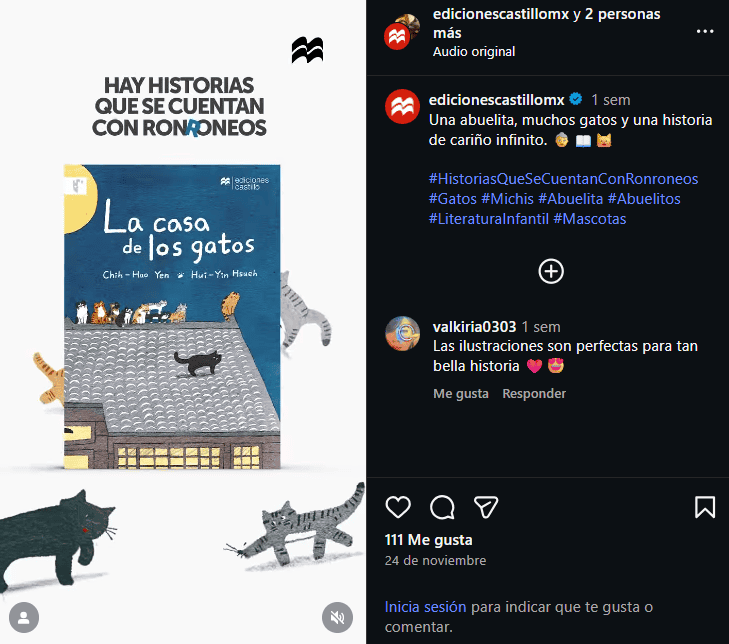
Task: Open the #HistoriasQueSeCuentanConRonroneos hashtag
Action: pyautogui.click(x=563, y=179)
